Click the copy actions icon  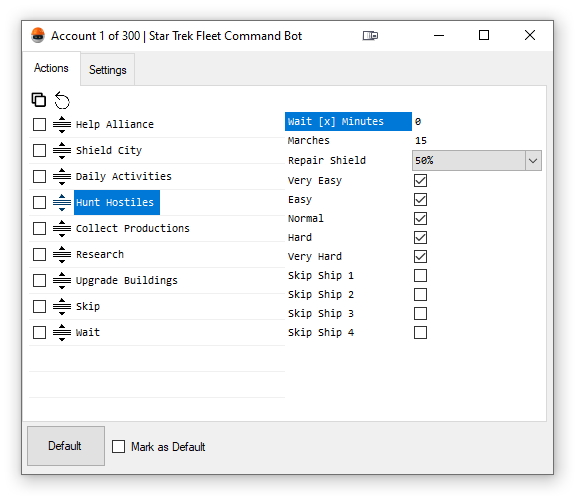coord(39,100)
